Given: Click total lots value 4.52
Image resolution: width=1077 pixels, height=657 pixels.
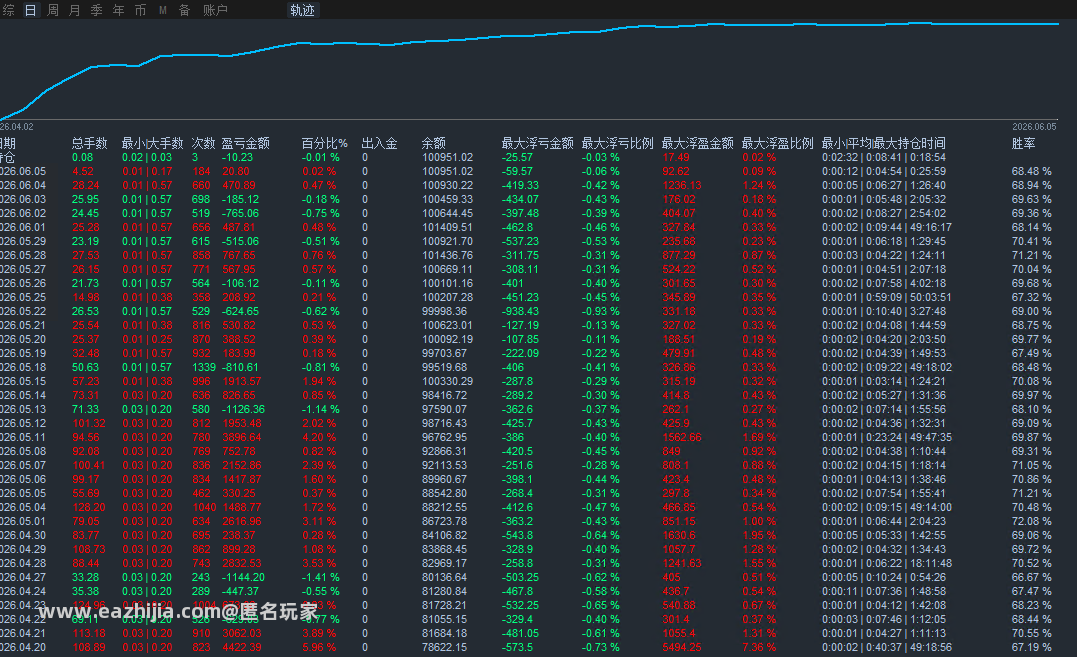Looking at the screenshot, I should click(x=82, y=172).
